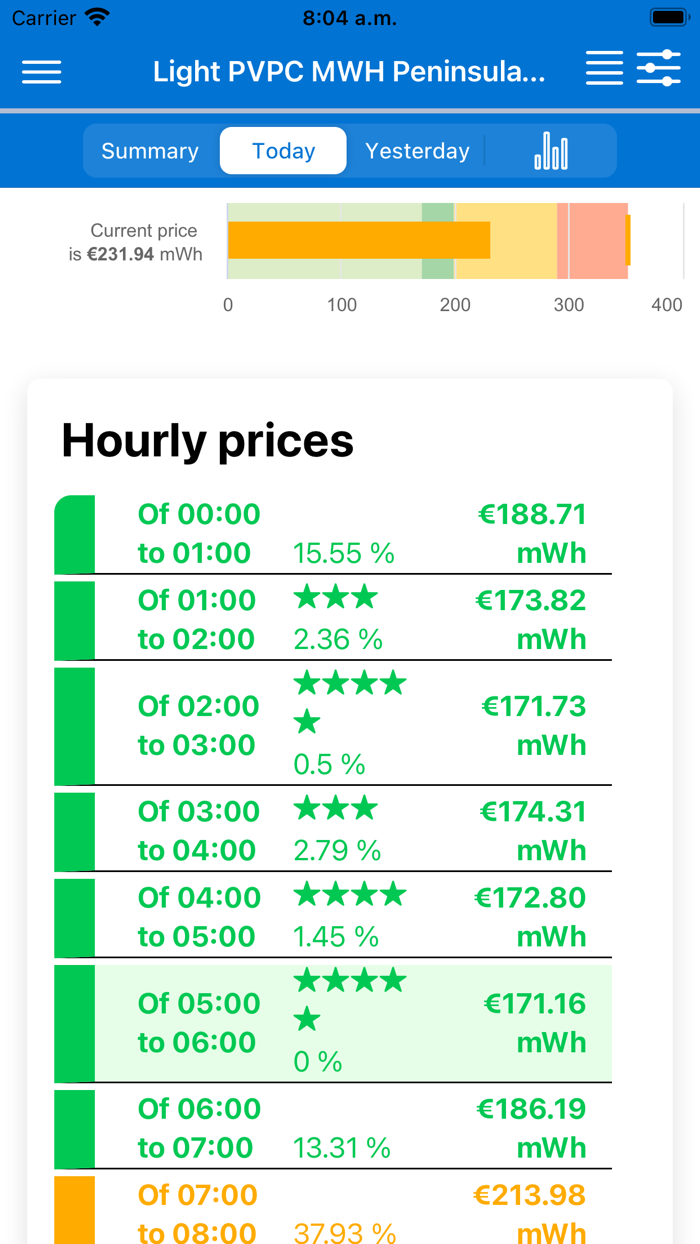
Task: Select the 00:00 to 01:00 price row
Action: click(x=350, y=533)
